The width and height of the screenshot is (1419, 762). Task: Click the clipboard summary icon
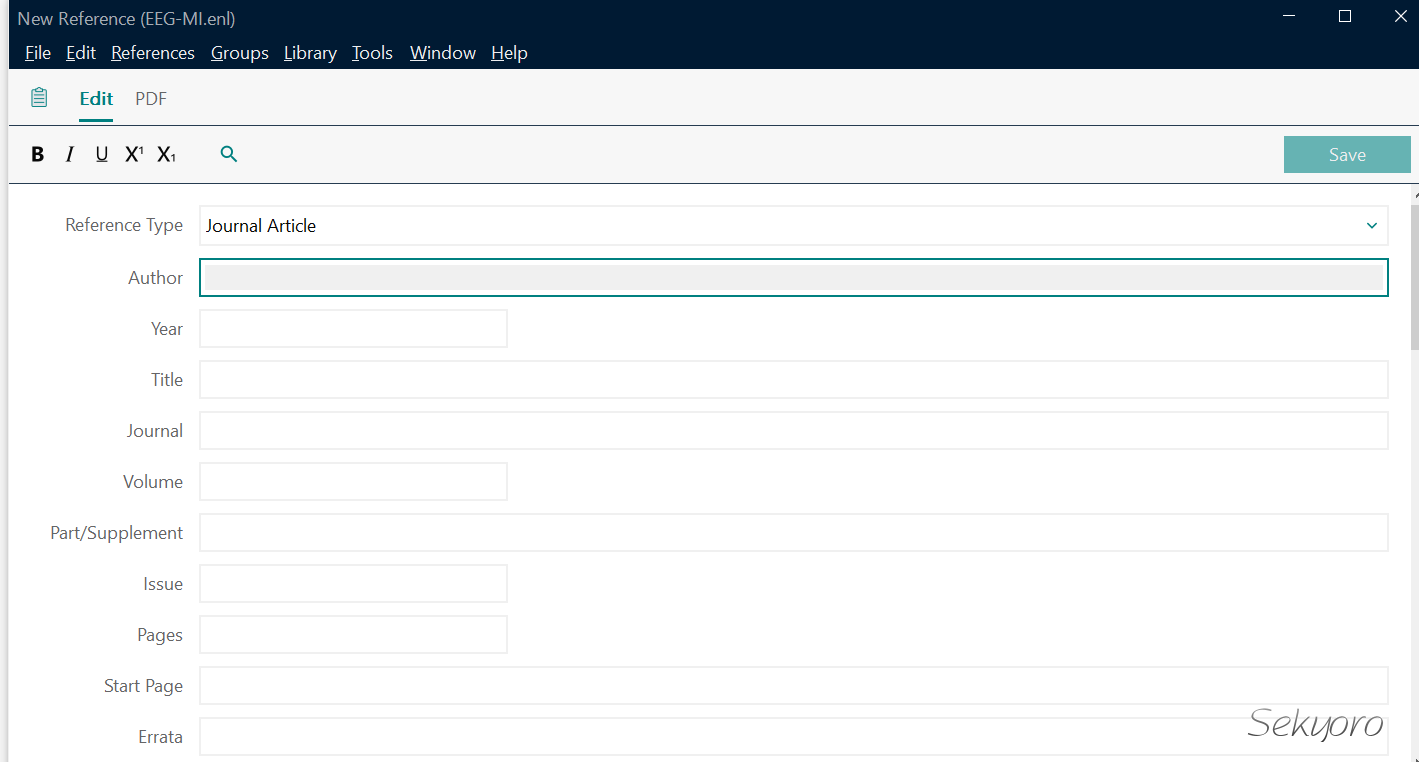tap(39, 98)
